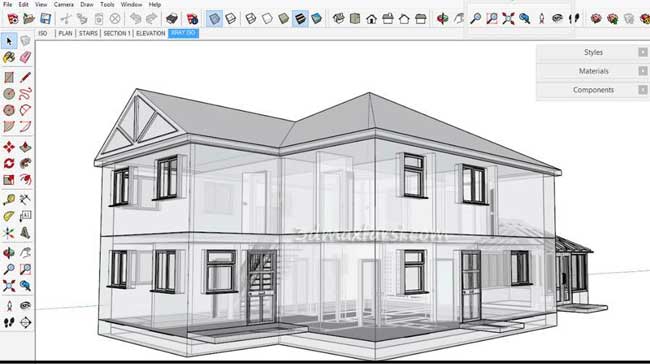Open the Draw menu

pos(87,5)
